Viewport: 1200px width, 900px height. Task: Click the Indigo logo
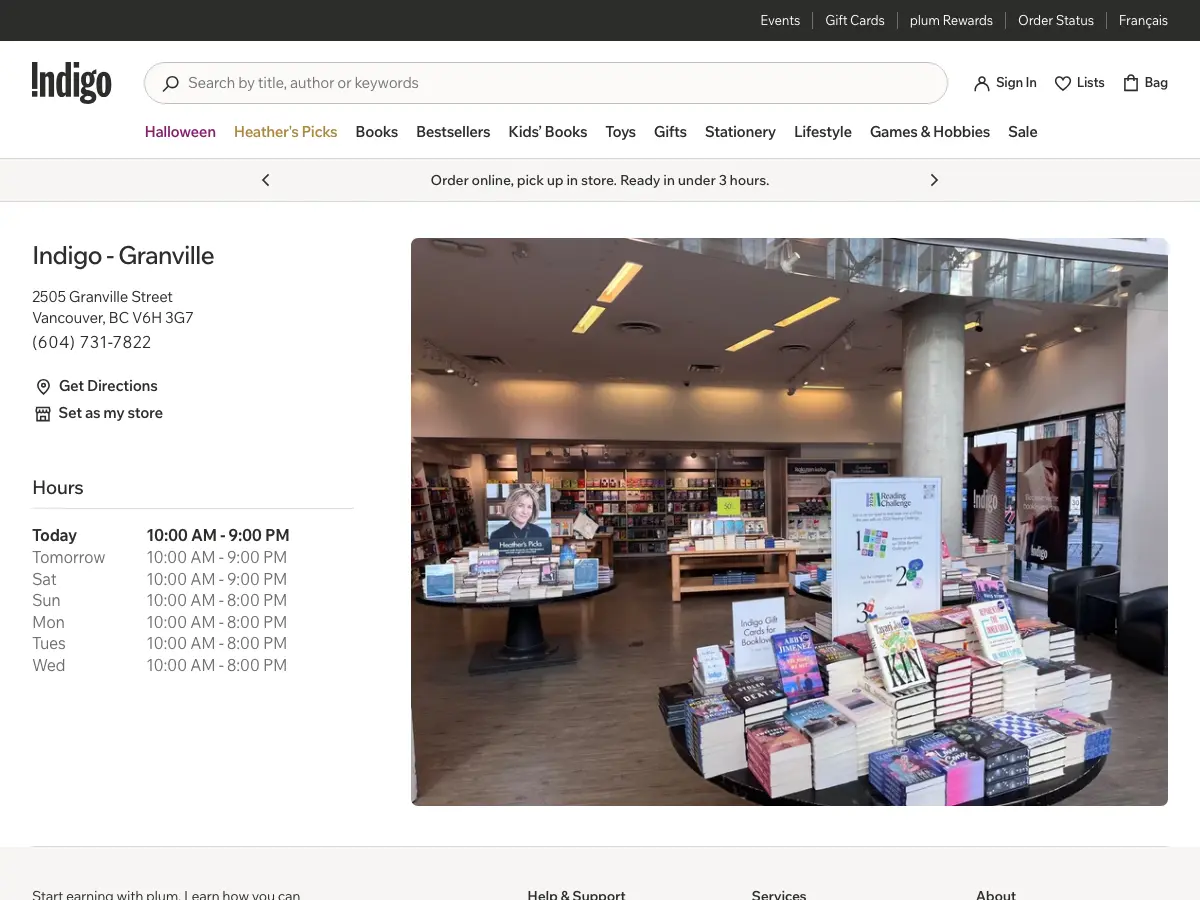pyautogui.click(x=71, y=82)
